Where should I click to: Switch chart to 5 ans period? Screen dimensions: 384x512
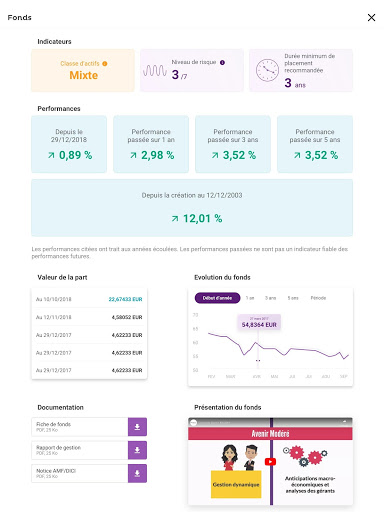coord(293,298)
